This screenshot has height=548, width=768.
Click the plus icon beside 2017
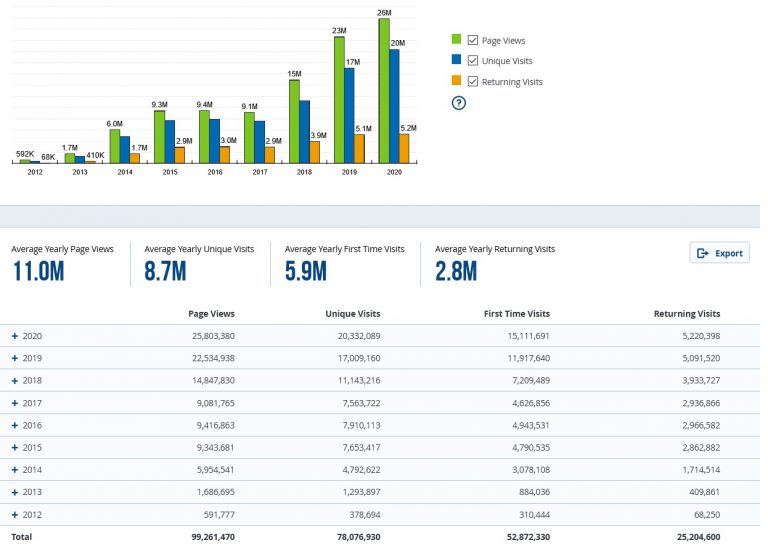click(15, 403)
